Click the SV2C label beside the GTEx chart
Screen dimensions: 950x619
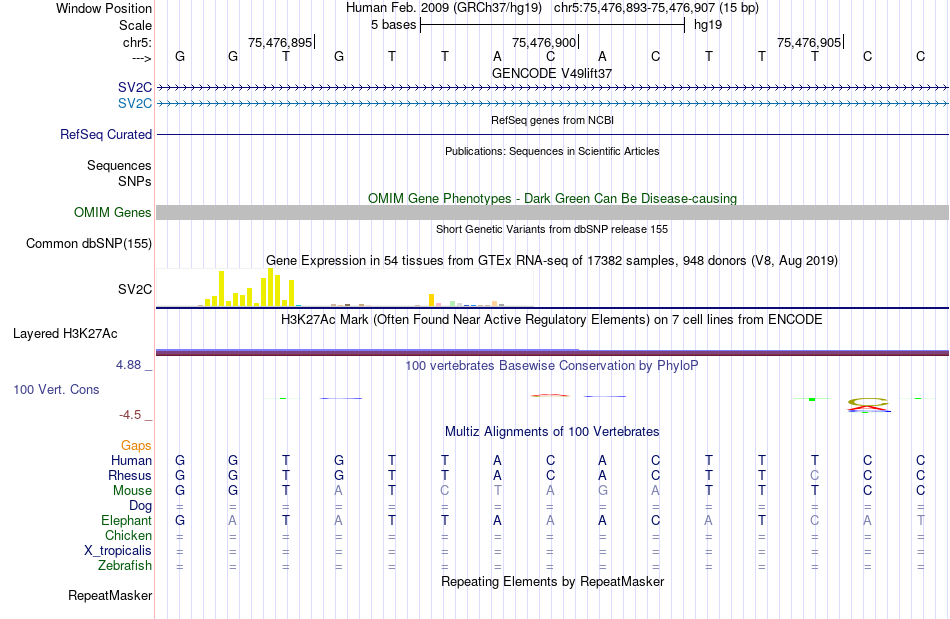[135, 290]
